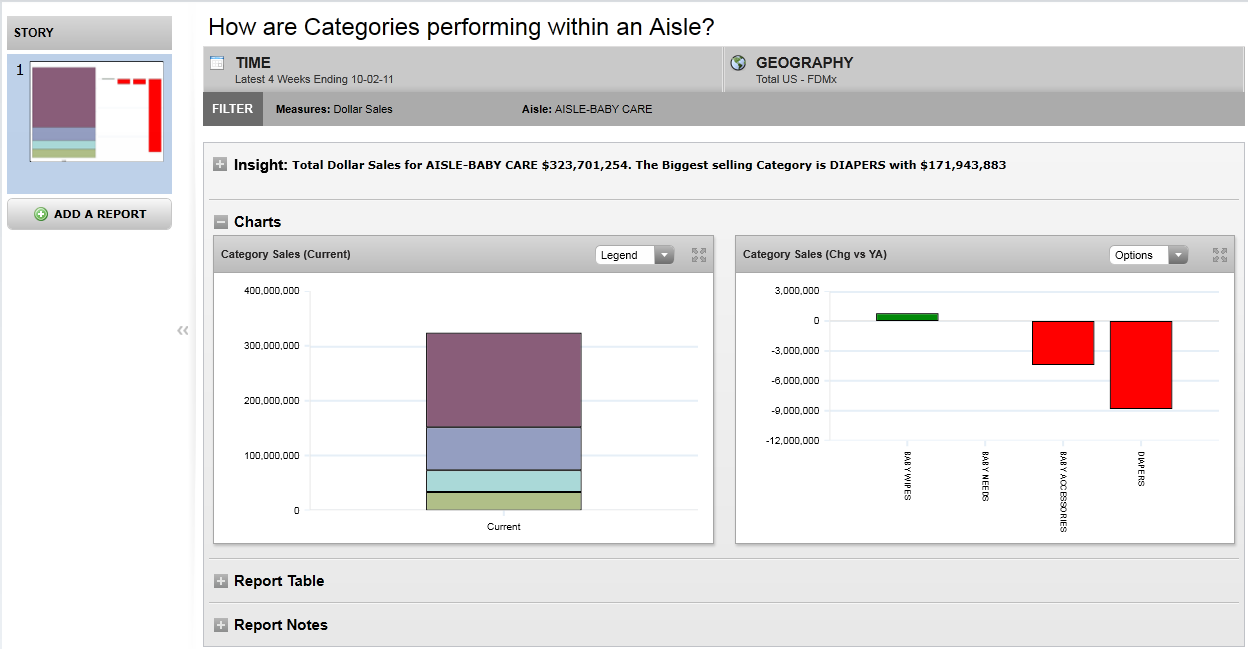Select the story 1 report thumbnail
The image size is (1248, 649).
[96, 110]
